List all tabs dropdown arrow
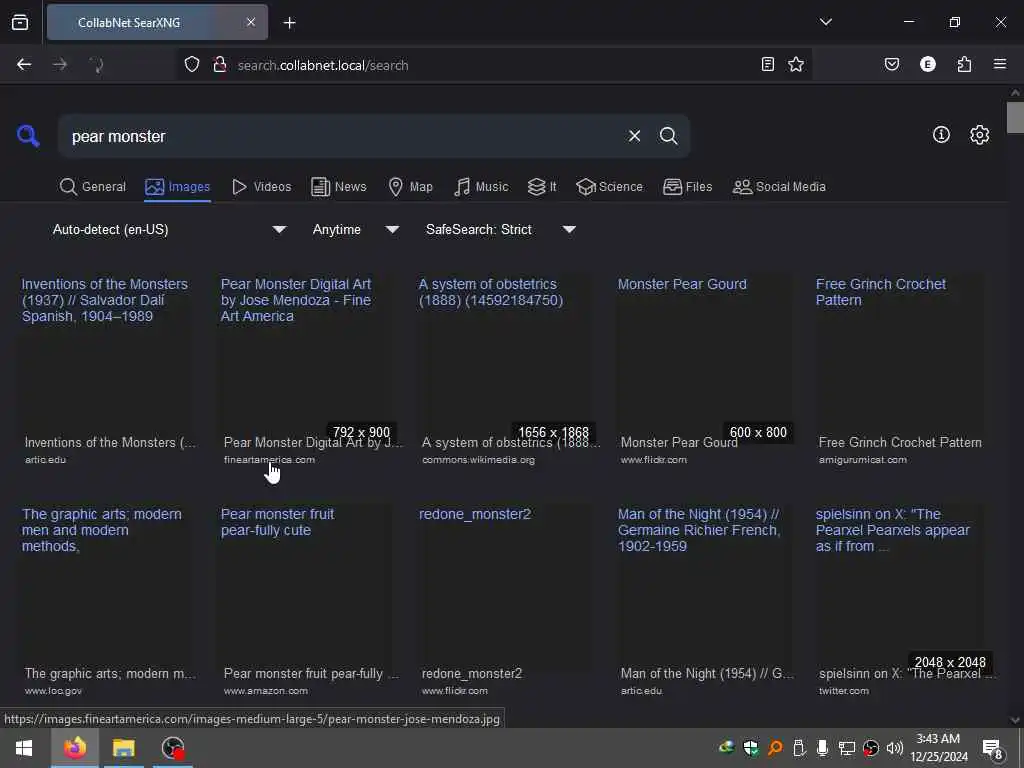Screen dimensions: 1024x768 tap(825, 22)
